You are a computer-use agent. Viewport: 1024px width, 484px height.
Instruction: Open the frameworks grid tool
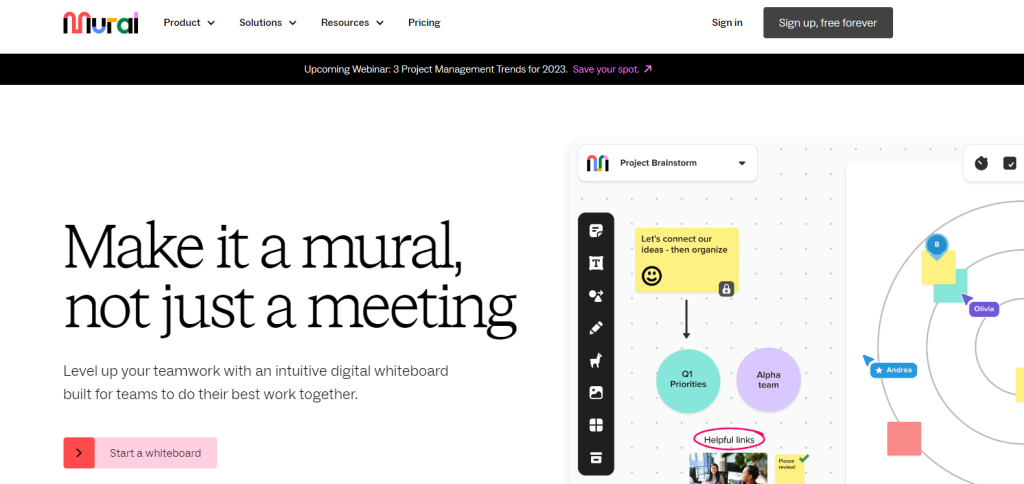click(x=596, y=425)
